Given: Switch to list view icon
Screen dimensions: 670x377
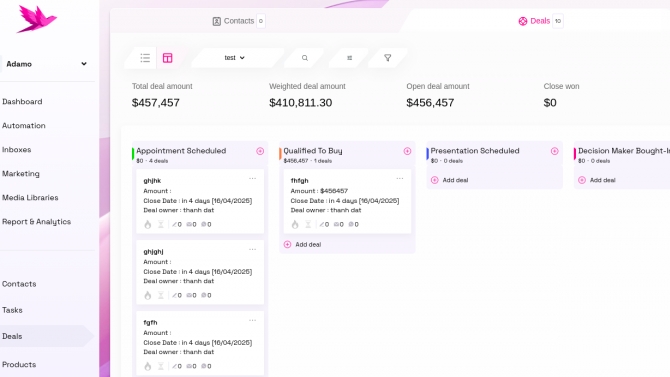Looking at the screenshot, I should pyautogui.click(x=145, y=58).
